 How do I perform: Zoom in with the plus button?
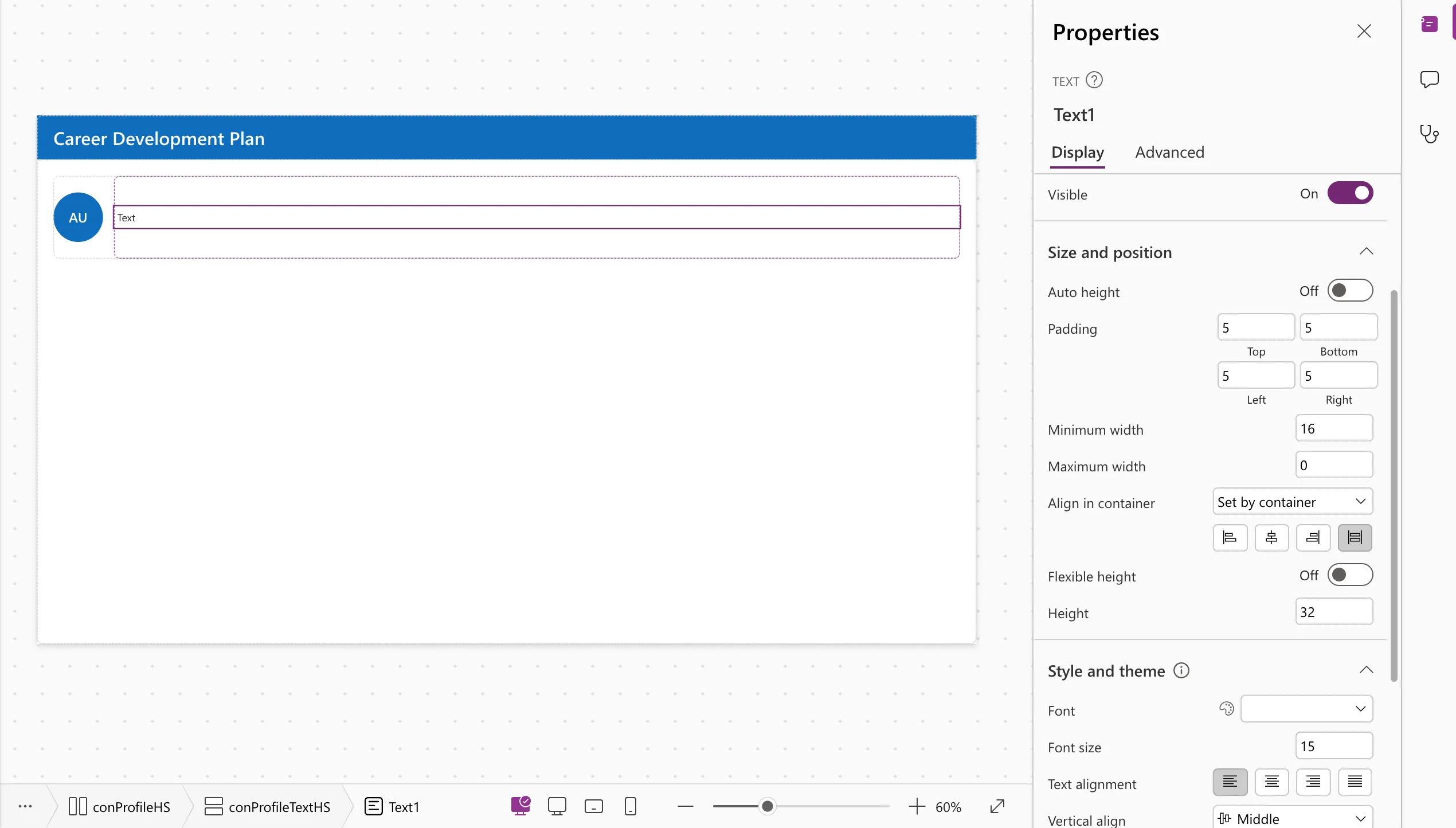click(x=917, y=806)
